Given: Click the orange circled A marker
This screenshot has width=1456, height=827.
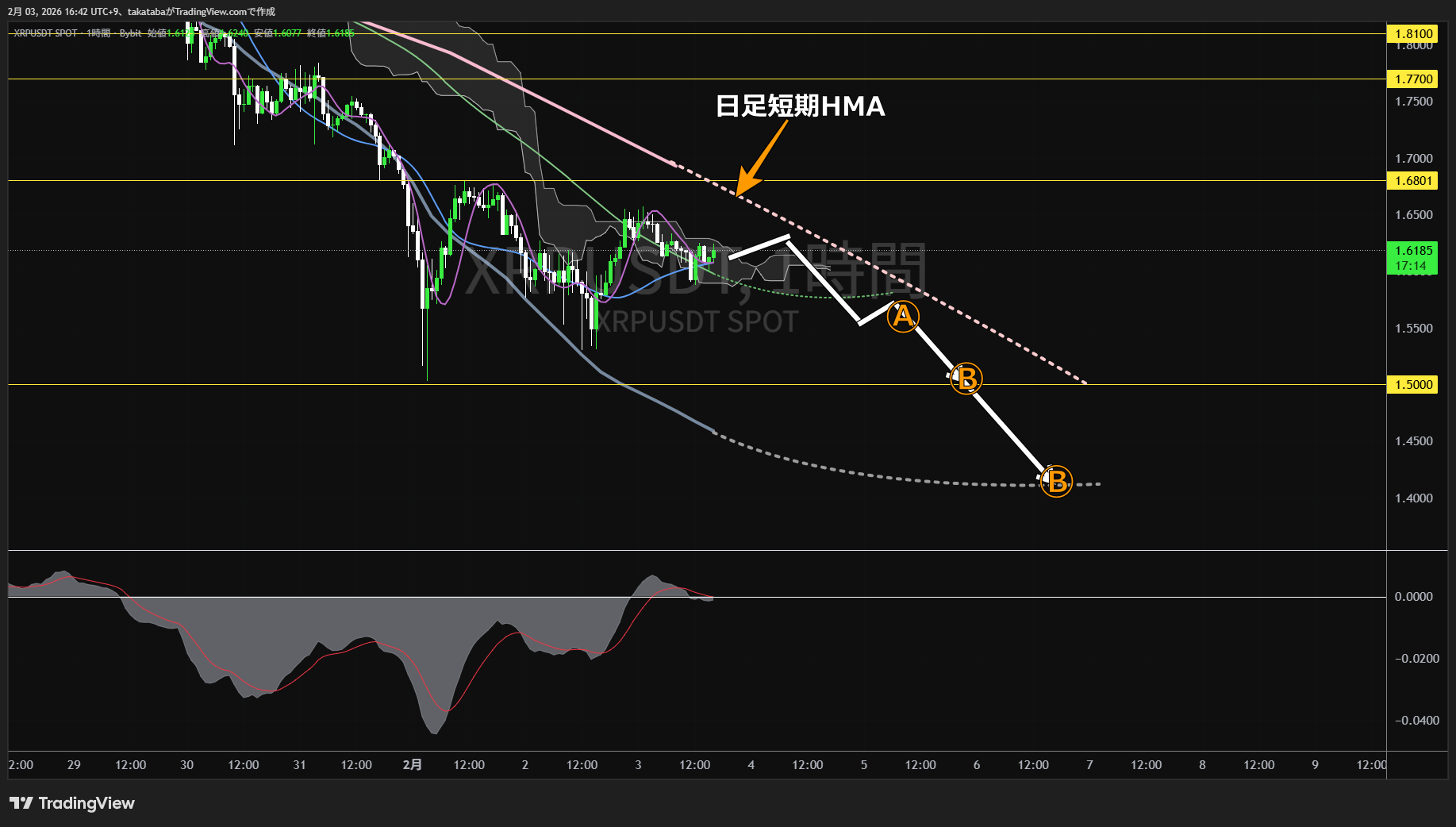Looking at the screenshot, I should (903, 317).
